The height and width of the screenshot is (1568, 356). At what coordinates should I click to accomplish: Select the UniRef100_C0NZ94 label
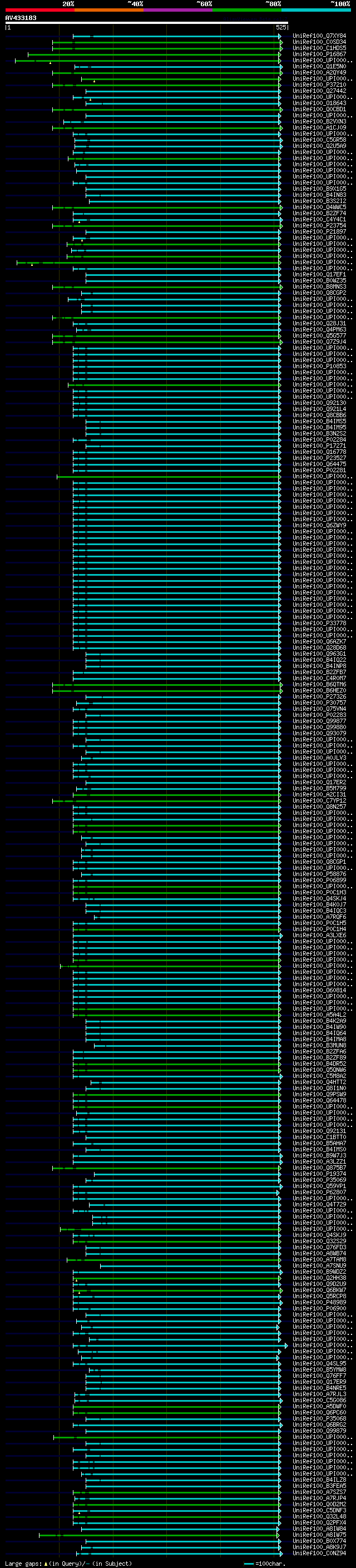point(319,1553)
